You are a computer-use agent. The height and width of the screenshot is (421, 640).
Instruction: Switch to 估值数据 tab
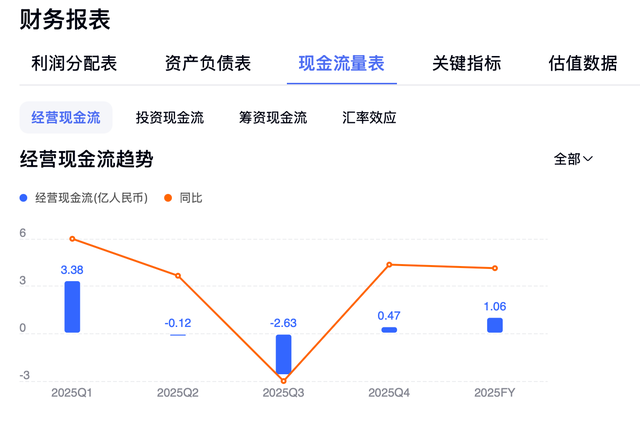583,63
